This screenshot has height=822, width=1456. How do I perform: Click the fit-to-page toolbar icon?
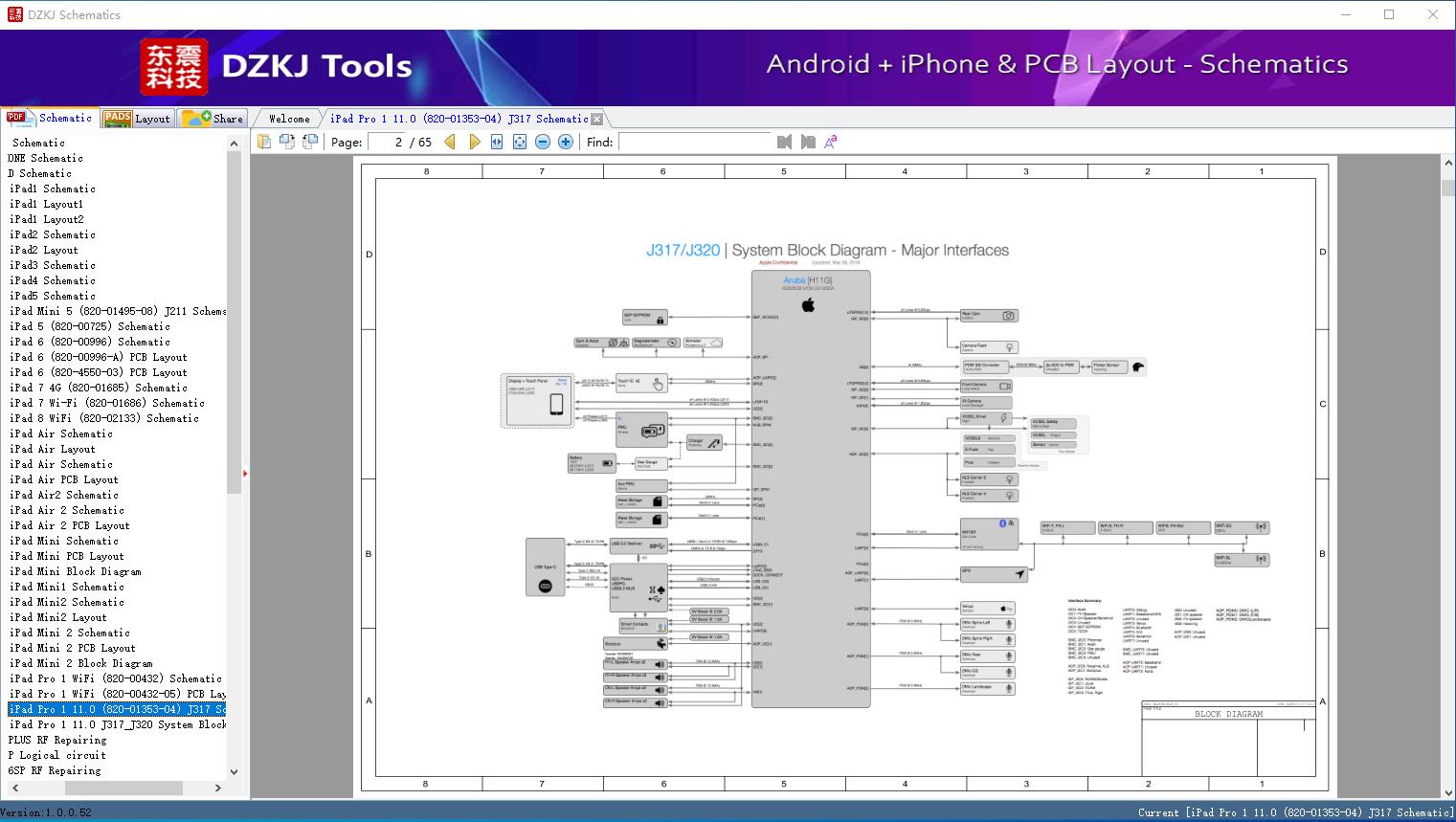(x=519, y=141)
